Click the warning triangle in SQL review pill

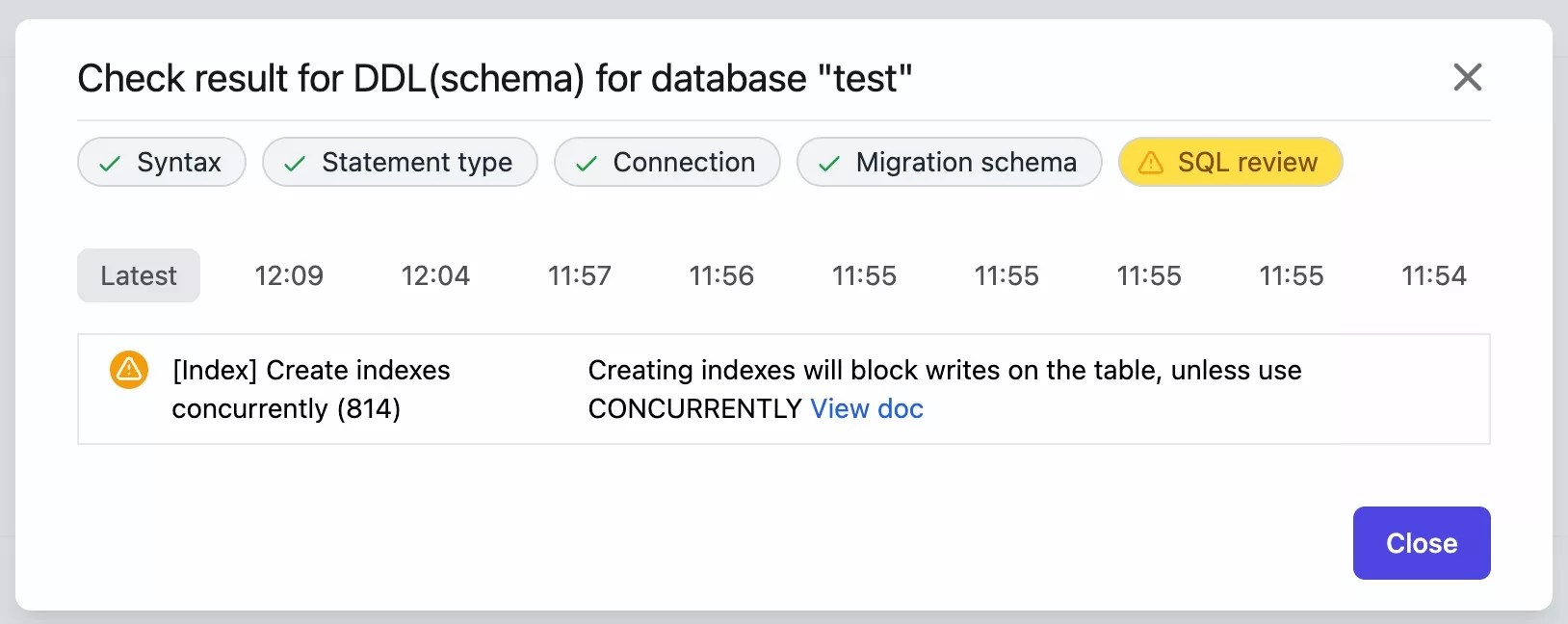coord(1151,163)
